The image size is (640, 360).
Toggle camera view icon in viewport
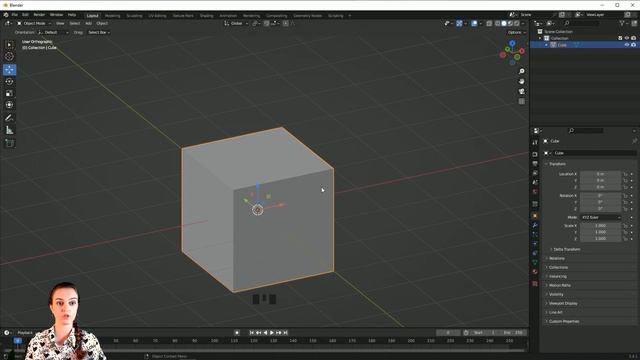521,91
